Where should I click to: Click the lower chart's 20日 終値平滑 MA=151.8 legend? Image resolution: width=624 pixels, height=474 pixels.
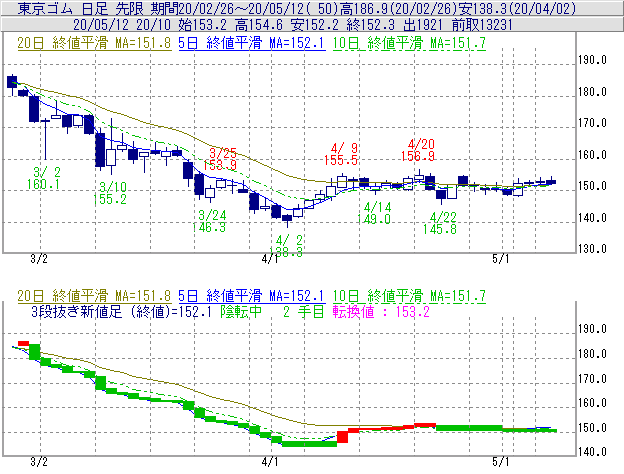click(94, 296)
